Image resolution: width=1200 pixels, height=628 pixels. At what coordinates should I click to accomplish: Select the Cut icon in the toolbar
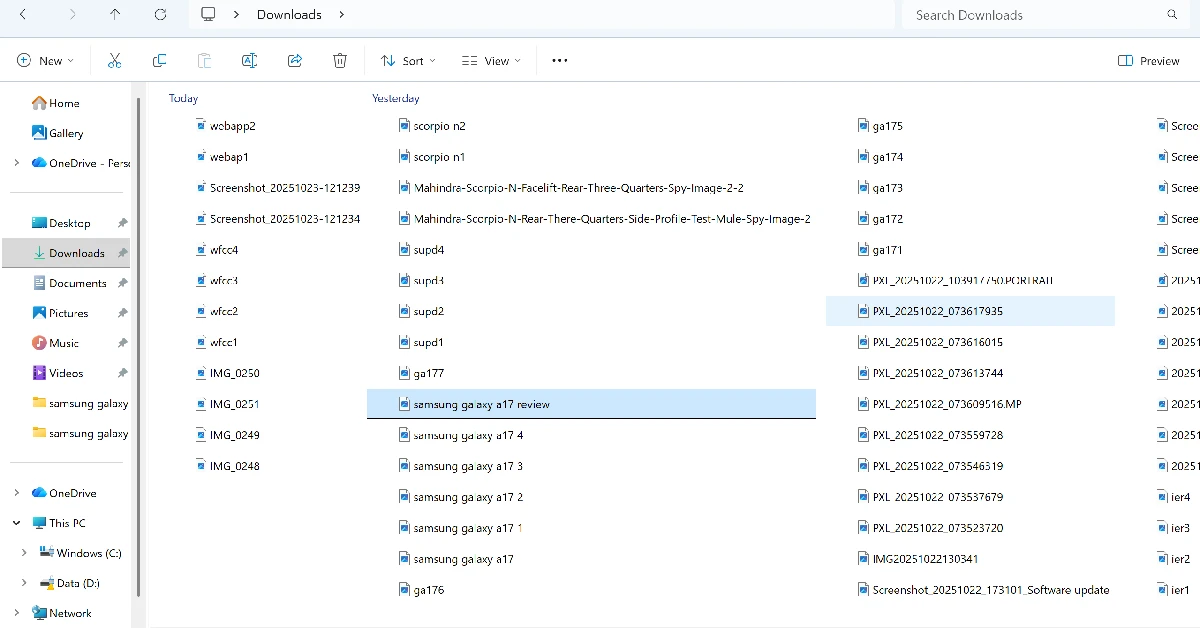pos(114,60)
